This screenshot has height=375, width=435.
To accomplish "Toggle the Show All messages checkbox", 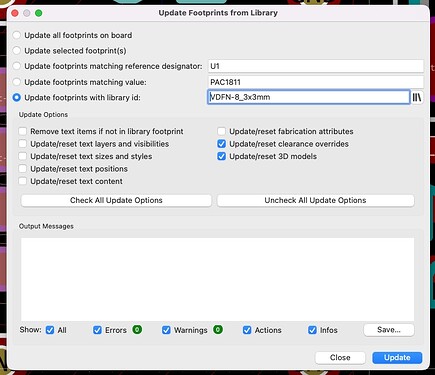I will coord(50,330).
